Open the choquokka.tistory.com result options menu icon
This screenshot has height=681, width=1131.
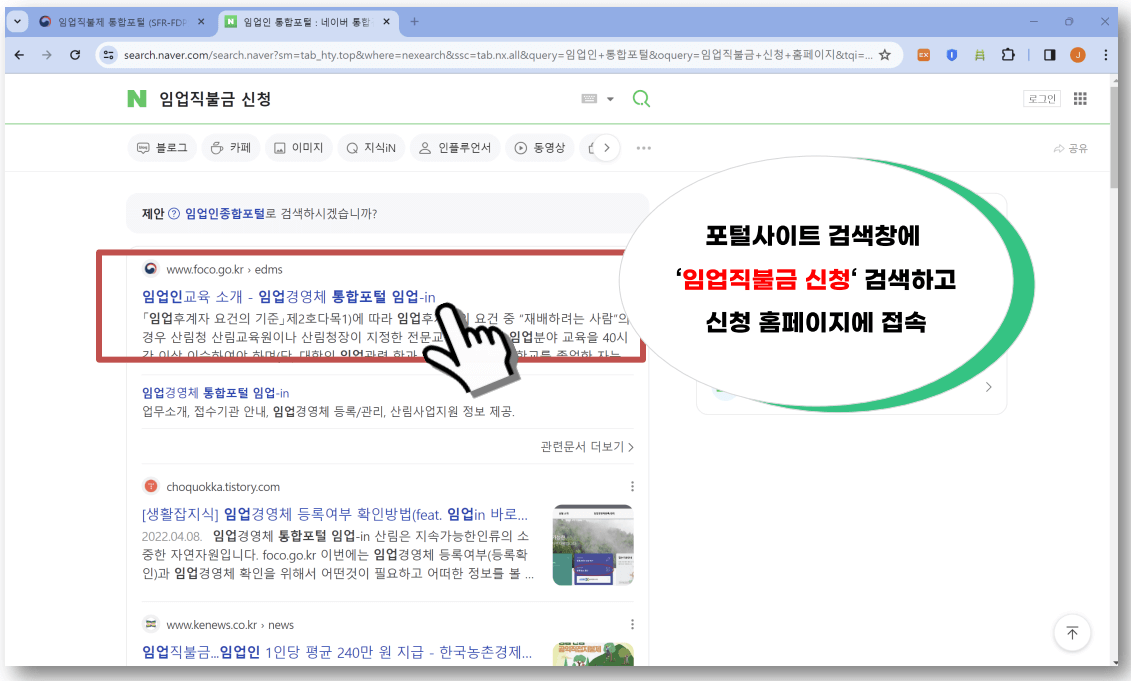pyautogui.click(x=632, y=485)
